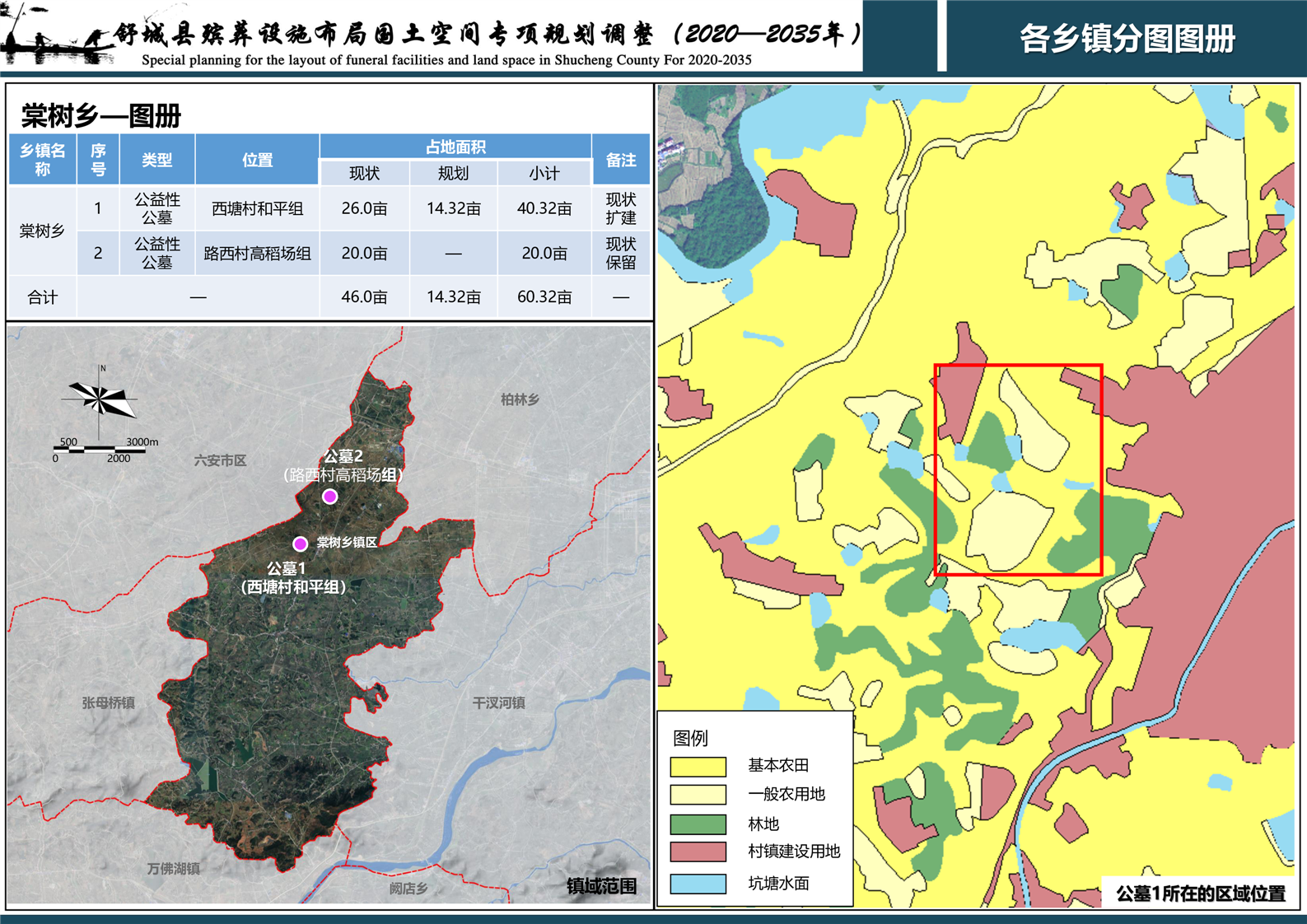Click the north arrow compass rose
This screenshot has width=1307, height=924.
pyautogui.click(x=100, y=399)
